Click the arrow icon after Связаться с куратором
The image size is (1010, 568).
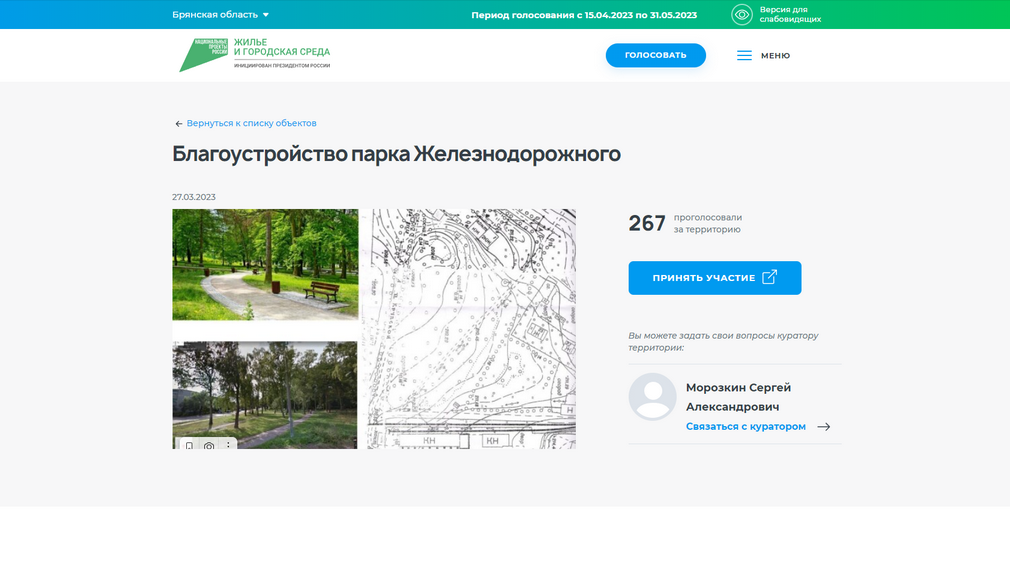pos(823,427)
